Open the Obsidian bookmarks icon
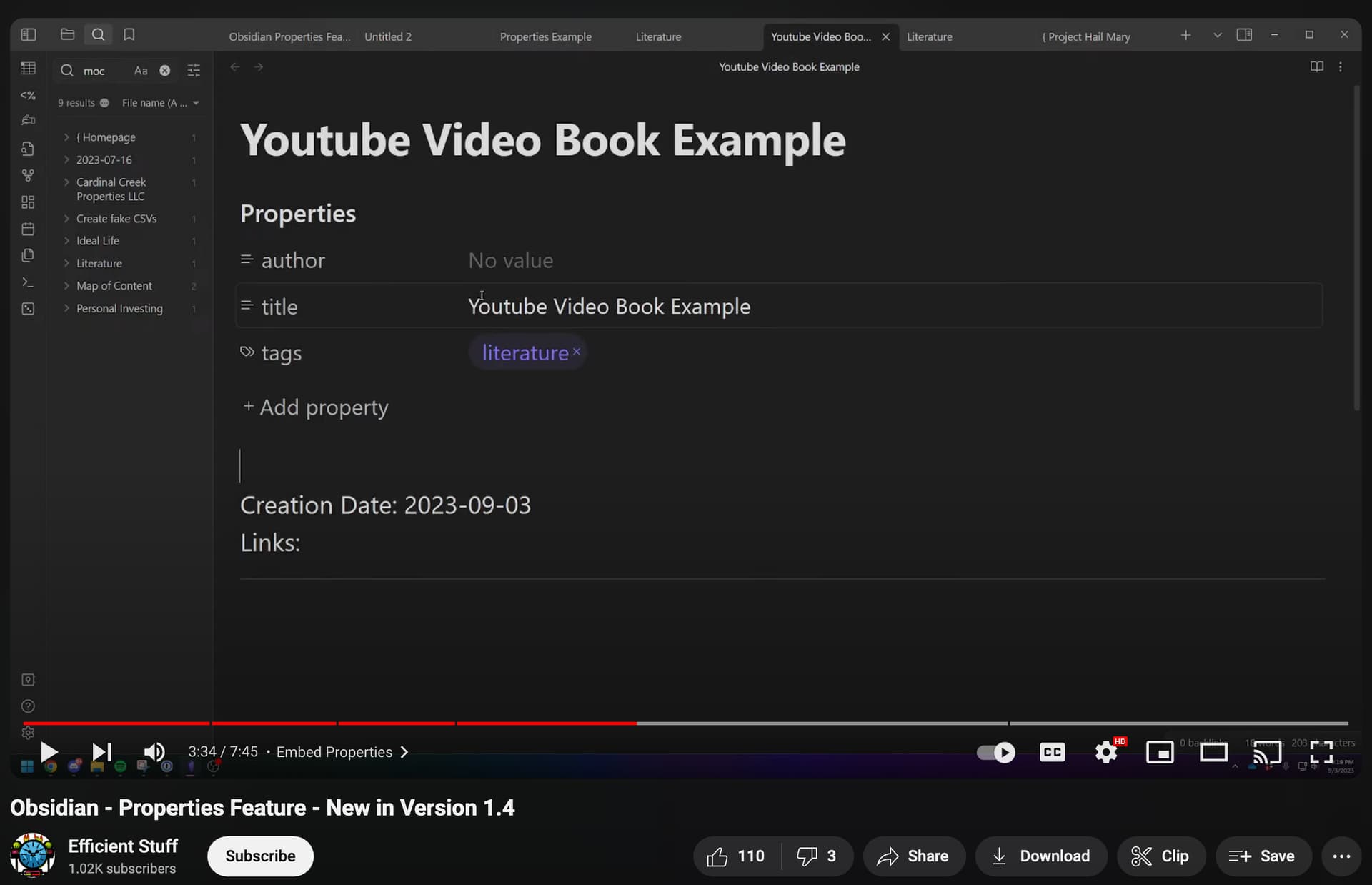Image resolution: width=1372 pixels, height=885 pixels. [129, 34]
